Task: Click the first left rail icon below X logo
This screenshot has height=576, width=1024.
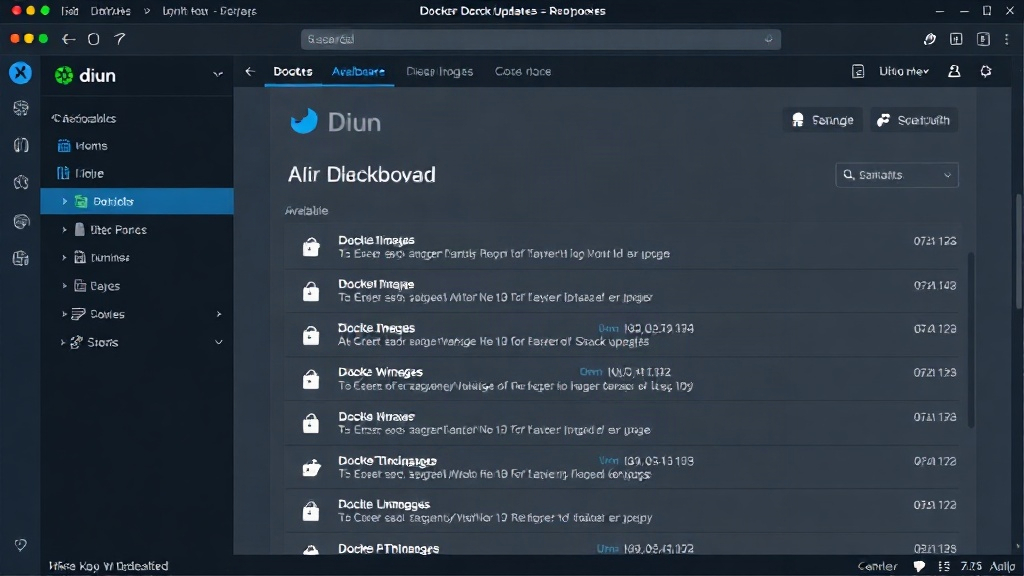Action: tap(21, 108)
